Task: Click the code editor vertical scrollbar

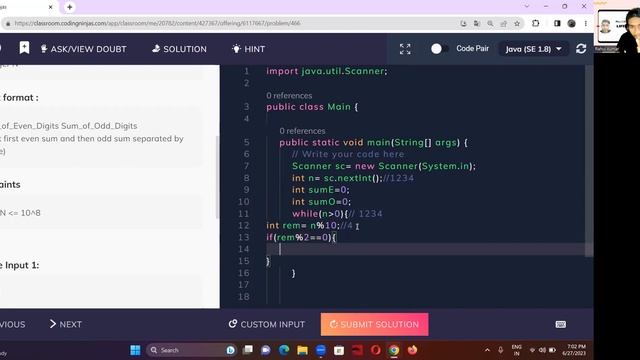Action: click(x=589, y=161)
